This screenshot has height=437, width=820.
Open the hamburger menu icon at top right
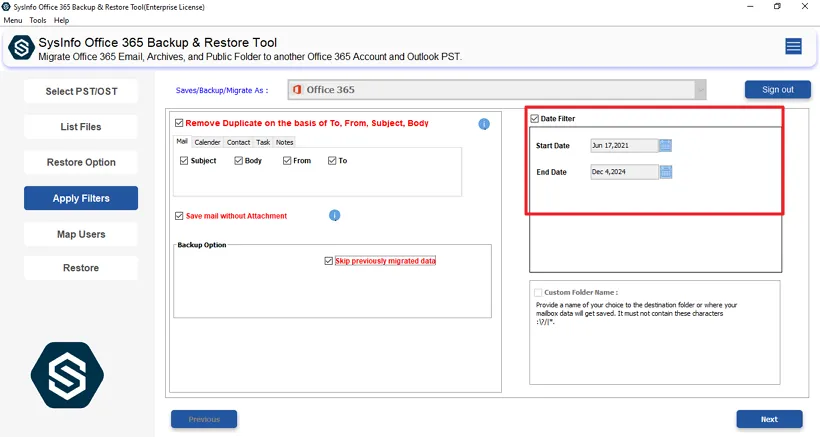[x=793, y=46]
